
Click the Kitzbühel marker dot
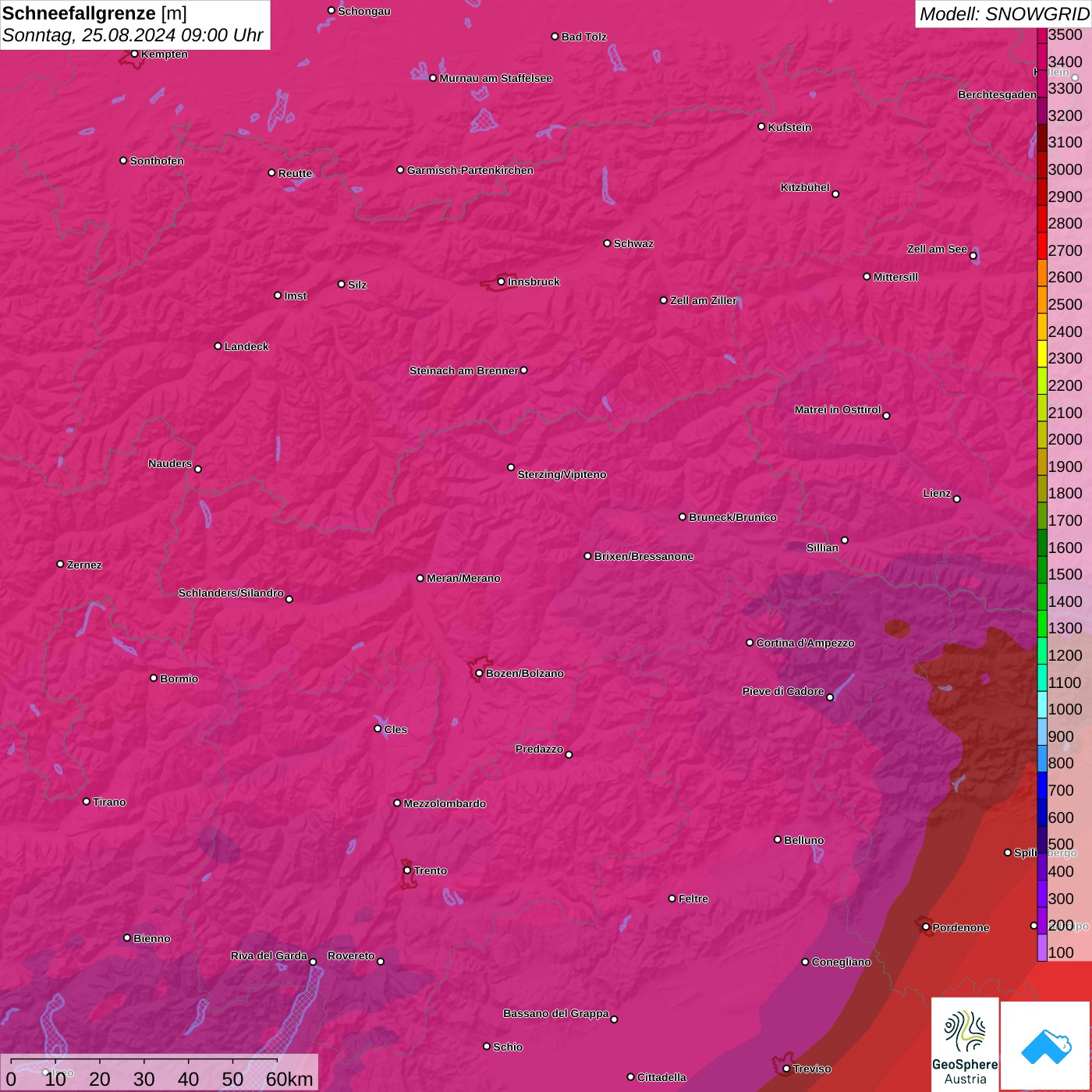click(x=835, y=194)
